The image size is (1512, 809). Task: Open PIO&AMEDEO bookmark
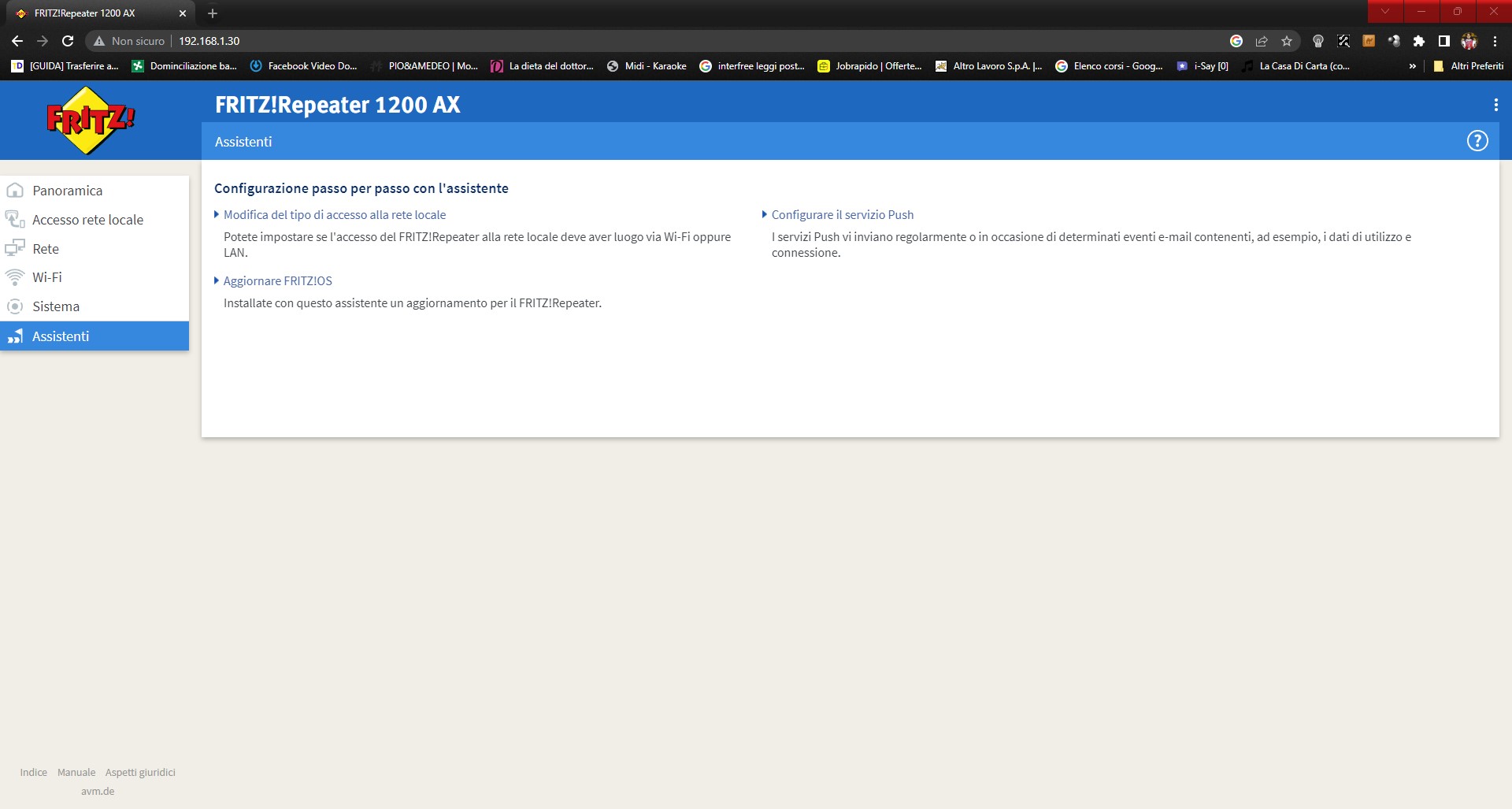[x=424, y=66]
